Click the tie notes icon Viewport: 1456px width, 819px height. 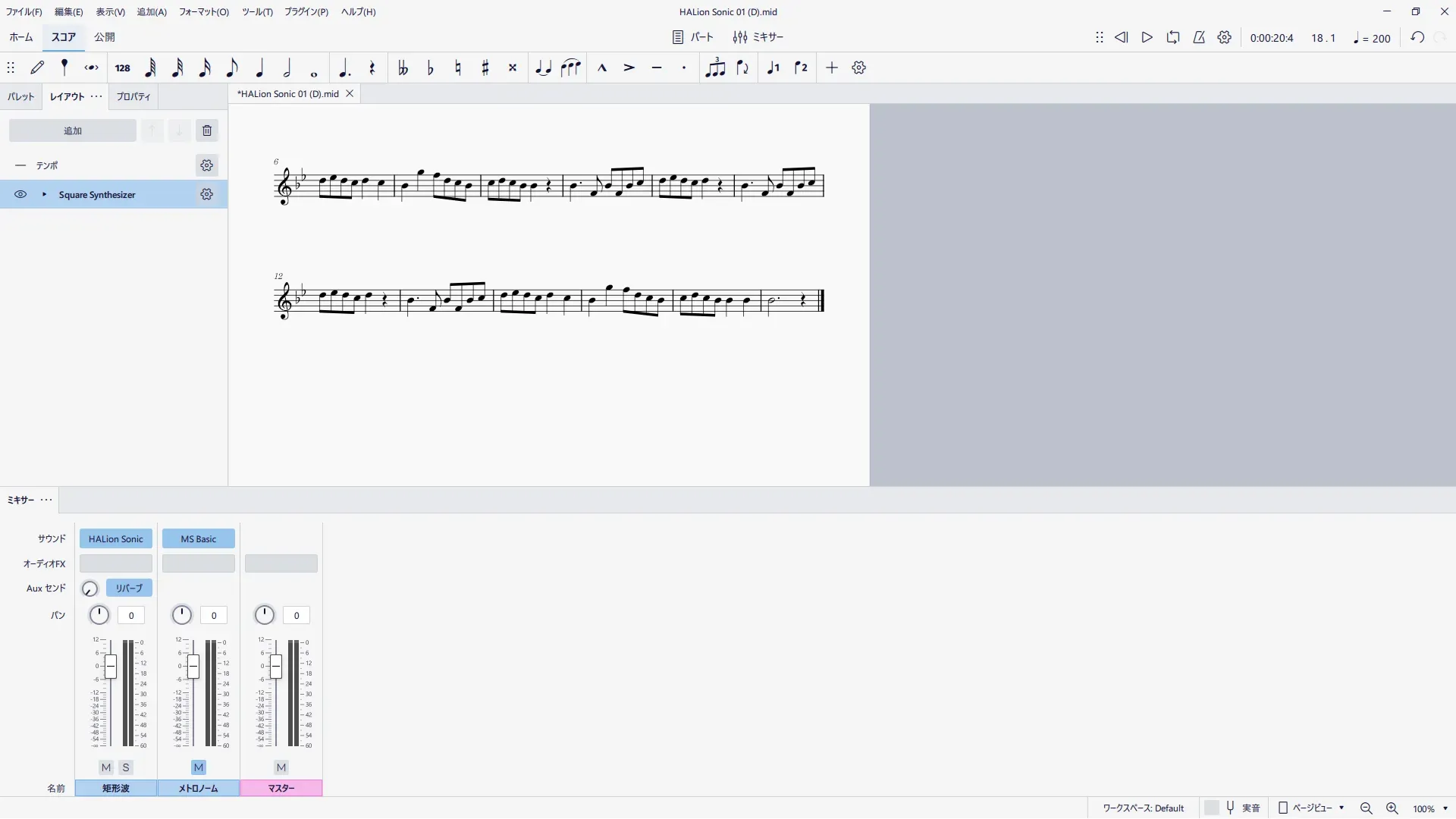click(x=543, y=68)
